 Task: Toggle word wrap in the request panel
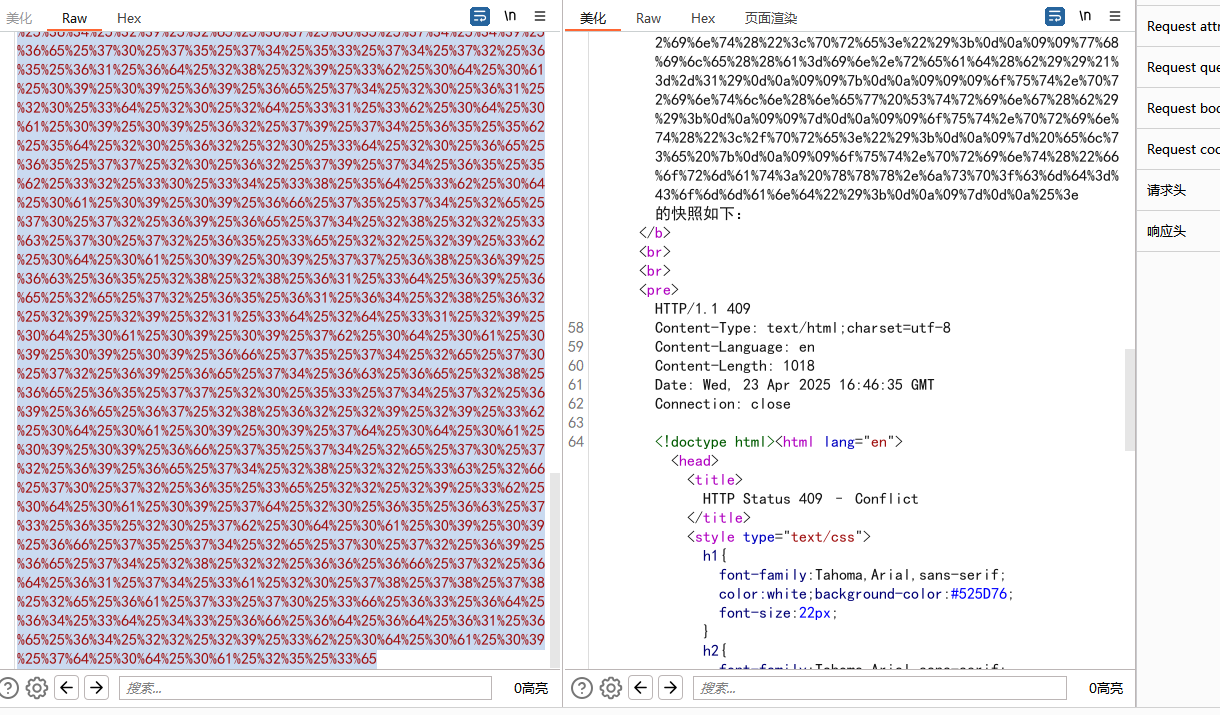click(x=480, y=16)
